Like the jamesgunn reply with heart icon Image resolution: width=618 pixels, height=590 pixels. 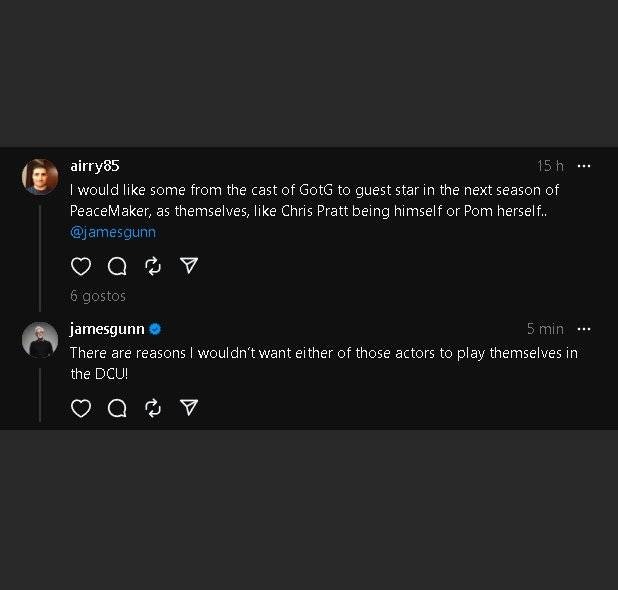[x=81, y=407]
